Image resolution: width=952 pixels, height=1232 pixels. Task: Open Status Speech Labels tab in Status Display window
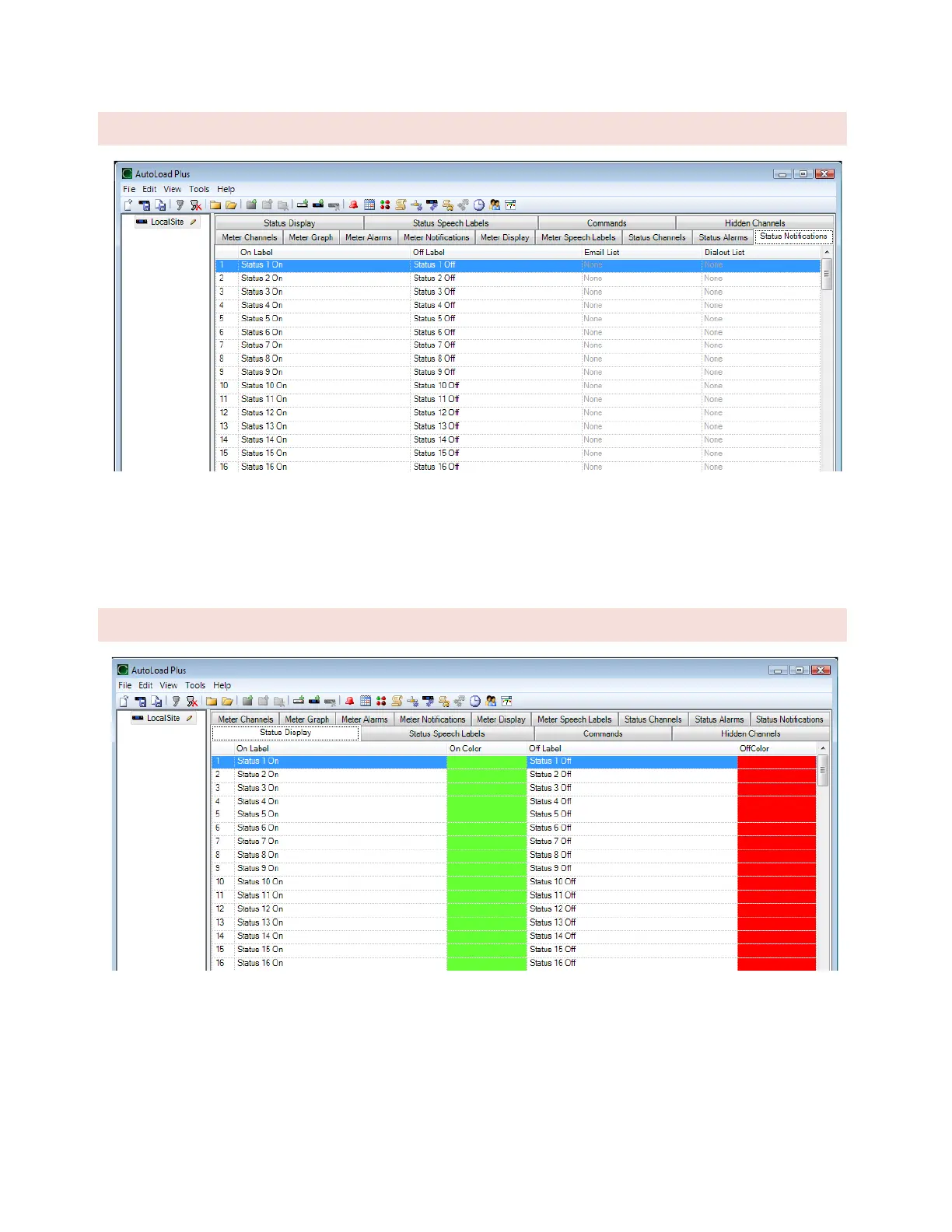point(447,733)
